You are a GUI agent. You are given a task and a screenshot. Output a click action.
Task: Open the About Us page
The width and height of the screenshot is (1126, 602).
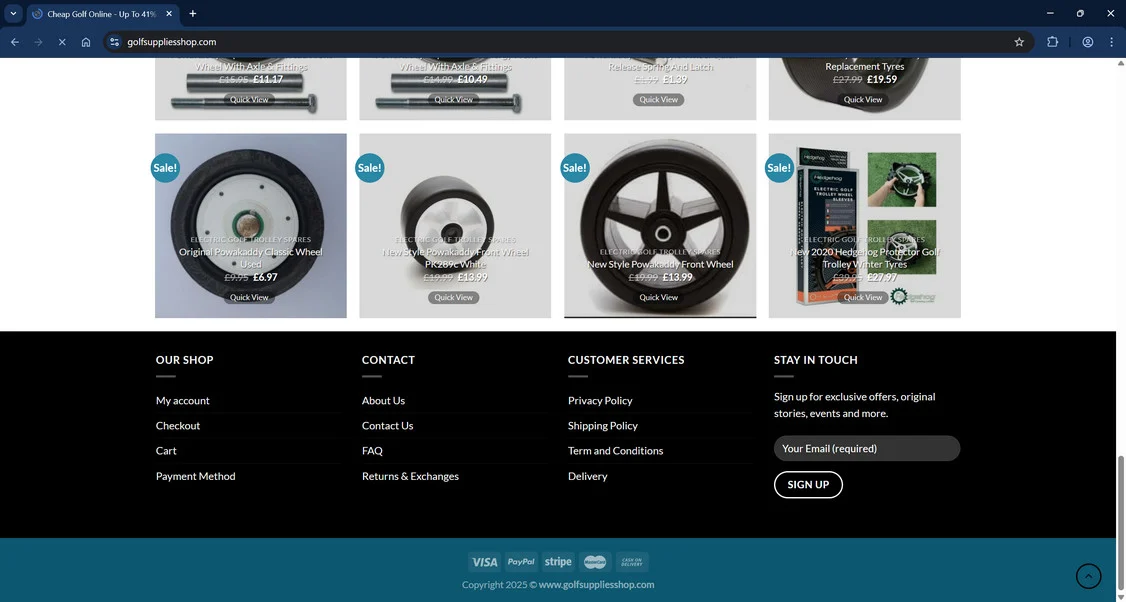click(383, 401)
